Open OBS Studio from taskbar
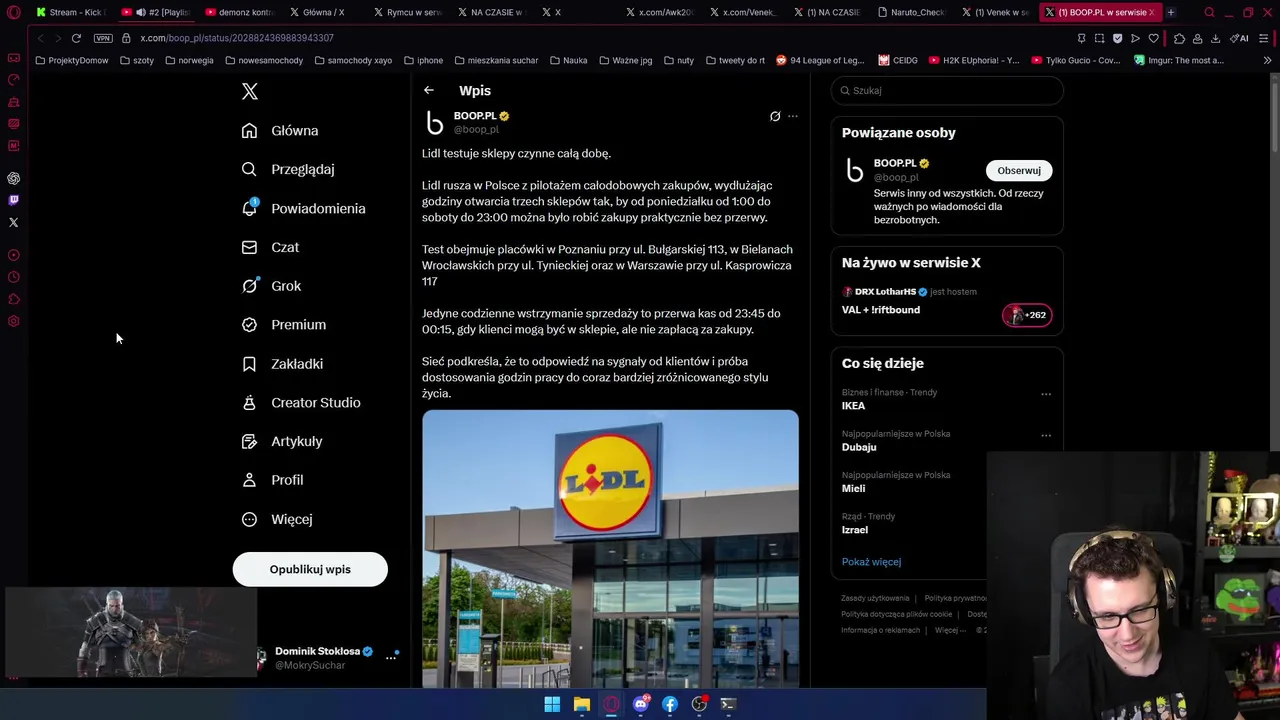 pyautogui.click(x=699, y=704)
